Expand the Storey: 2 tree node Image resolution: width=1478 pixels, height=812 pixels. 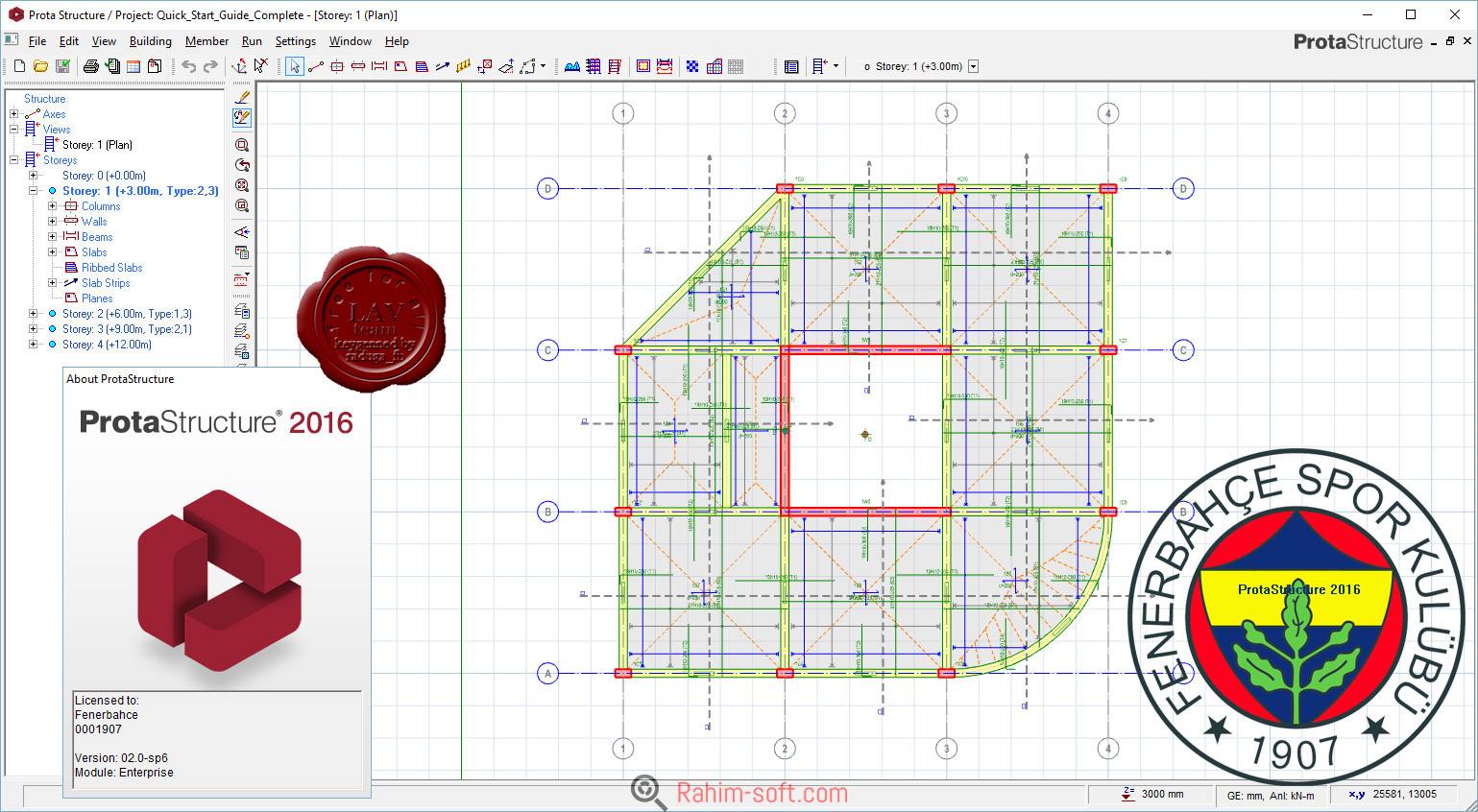pos(34,314)
